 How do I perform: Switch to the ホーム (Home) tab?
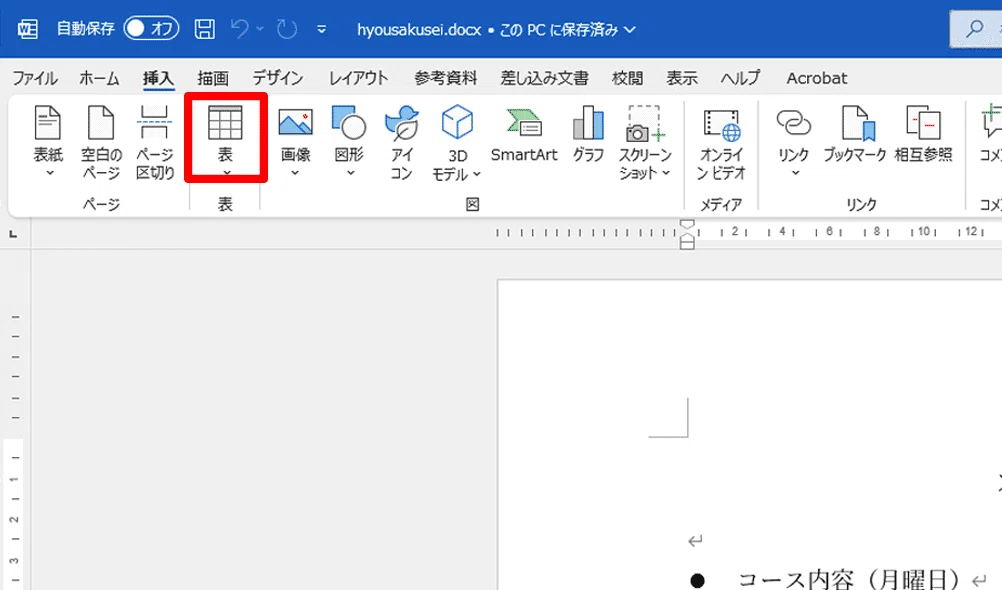tap(99, 78)
